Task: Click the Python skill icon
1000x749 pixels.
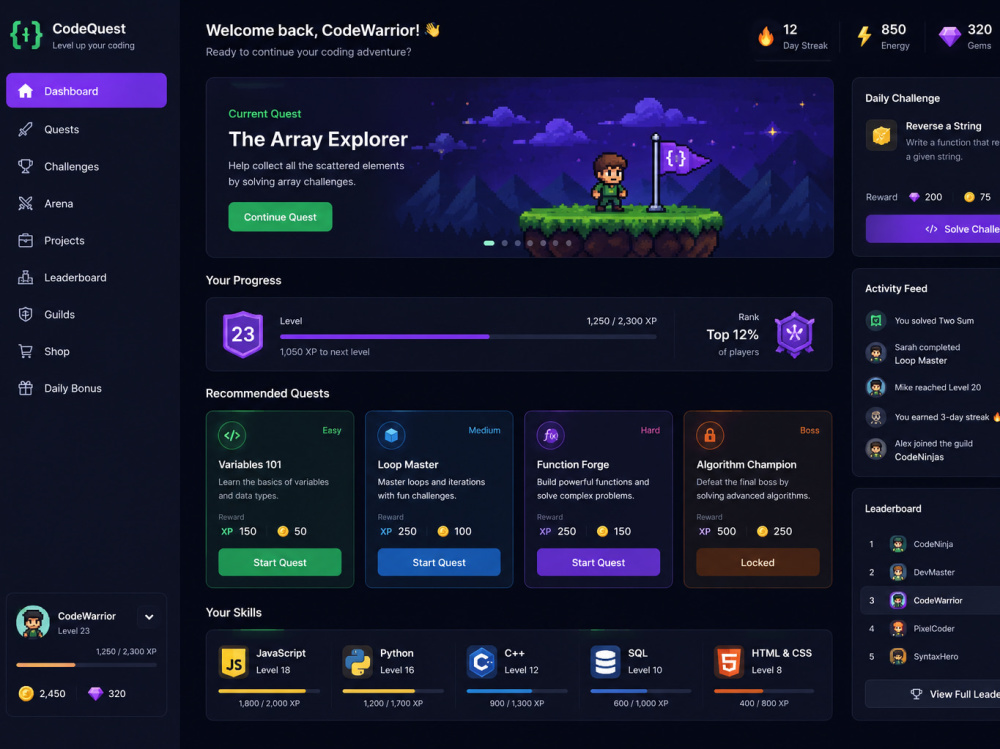Action: [357, 662]
